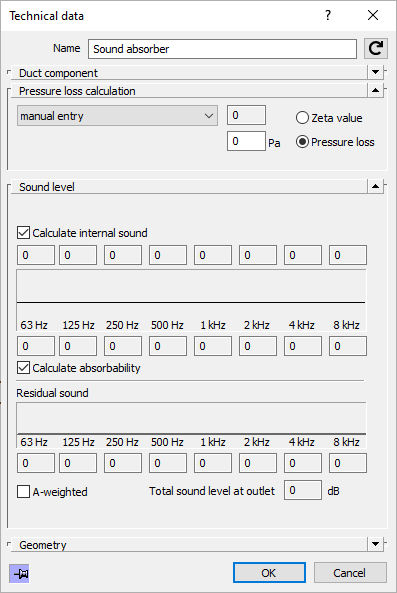Screen dimensions: 397x593
Task: Click absorbability field below upper 2 kHz label
Action: tap(258, 346)
